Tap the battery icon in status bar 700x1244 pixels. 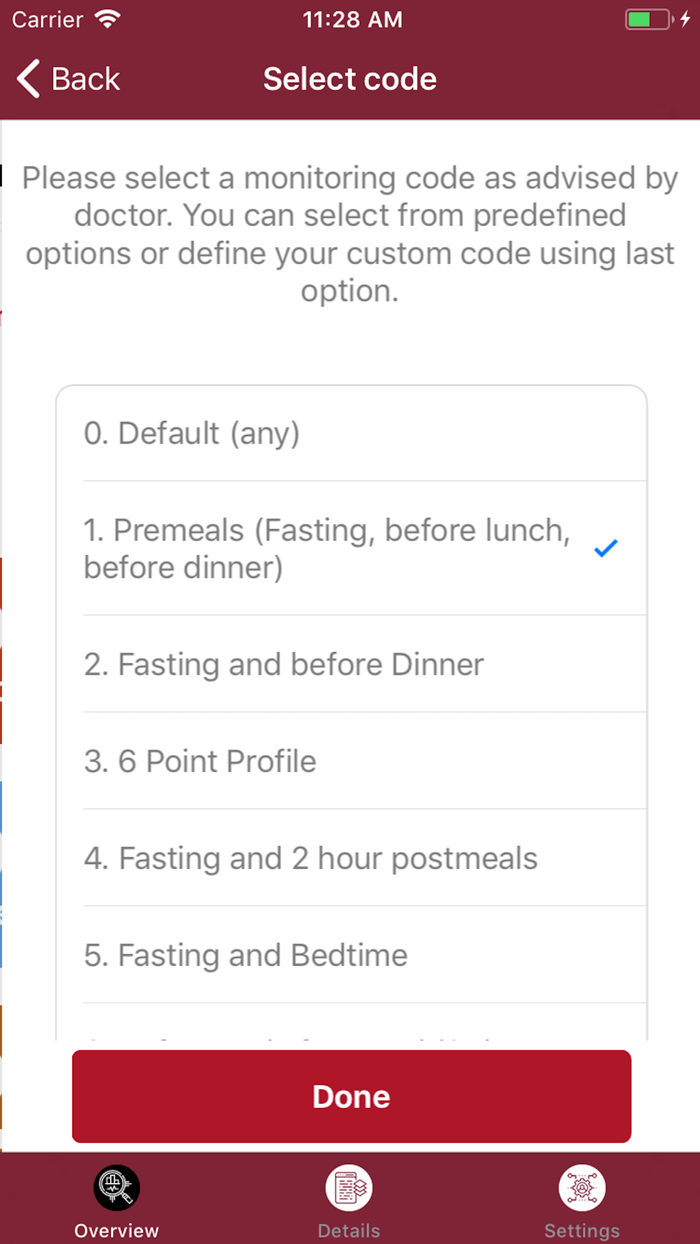click(x=648, y=19)
